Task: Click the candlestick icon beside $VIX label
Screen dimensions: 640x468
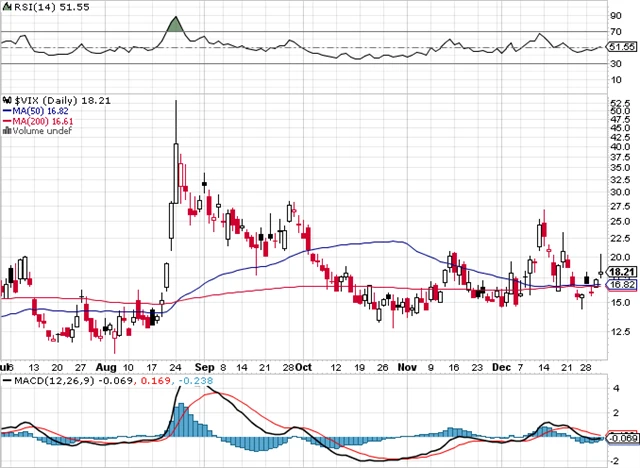Action: coord(5,100)
